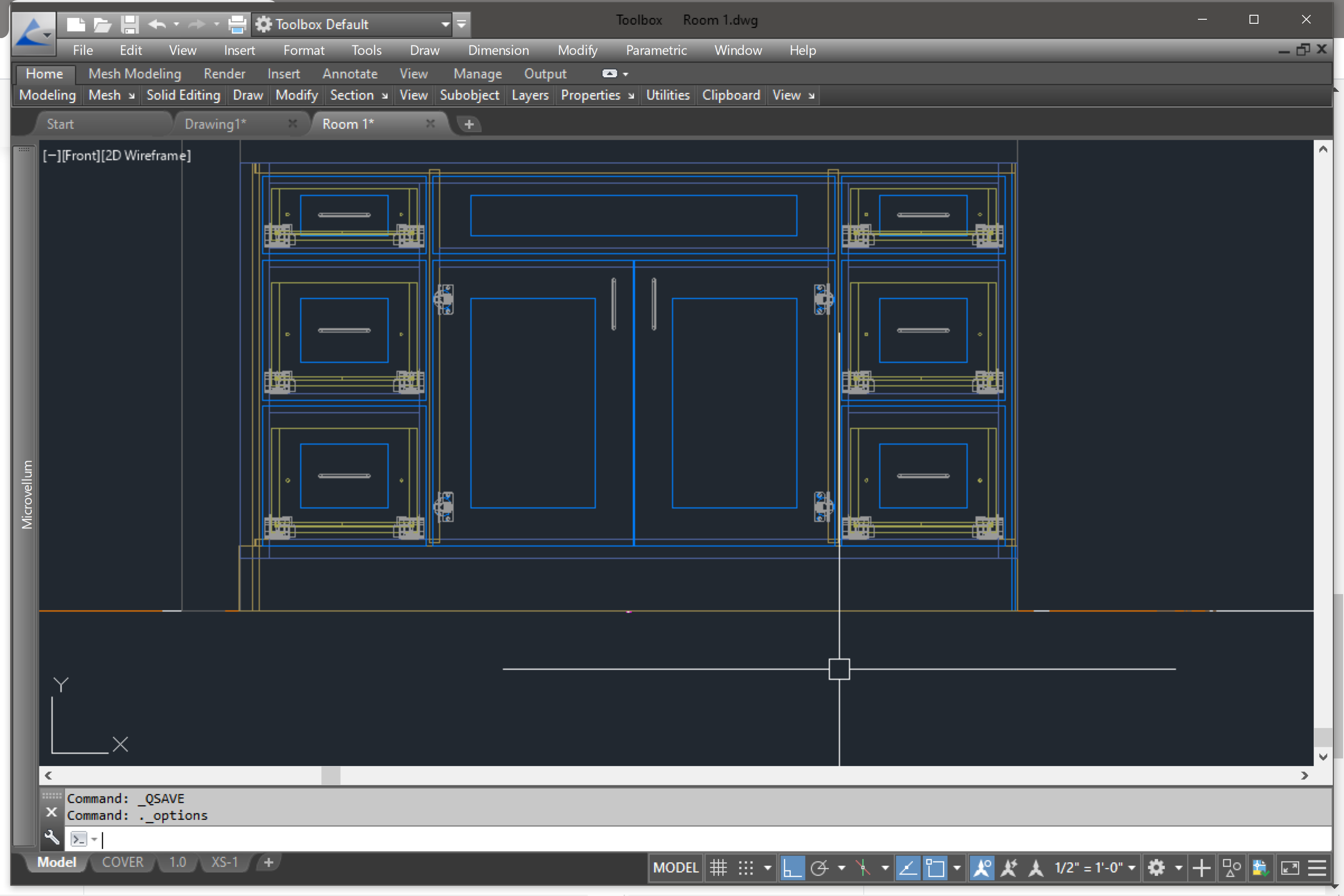1344x896 pixels.
Task: Click the command line input field
Action: pos(686,839)
